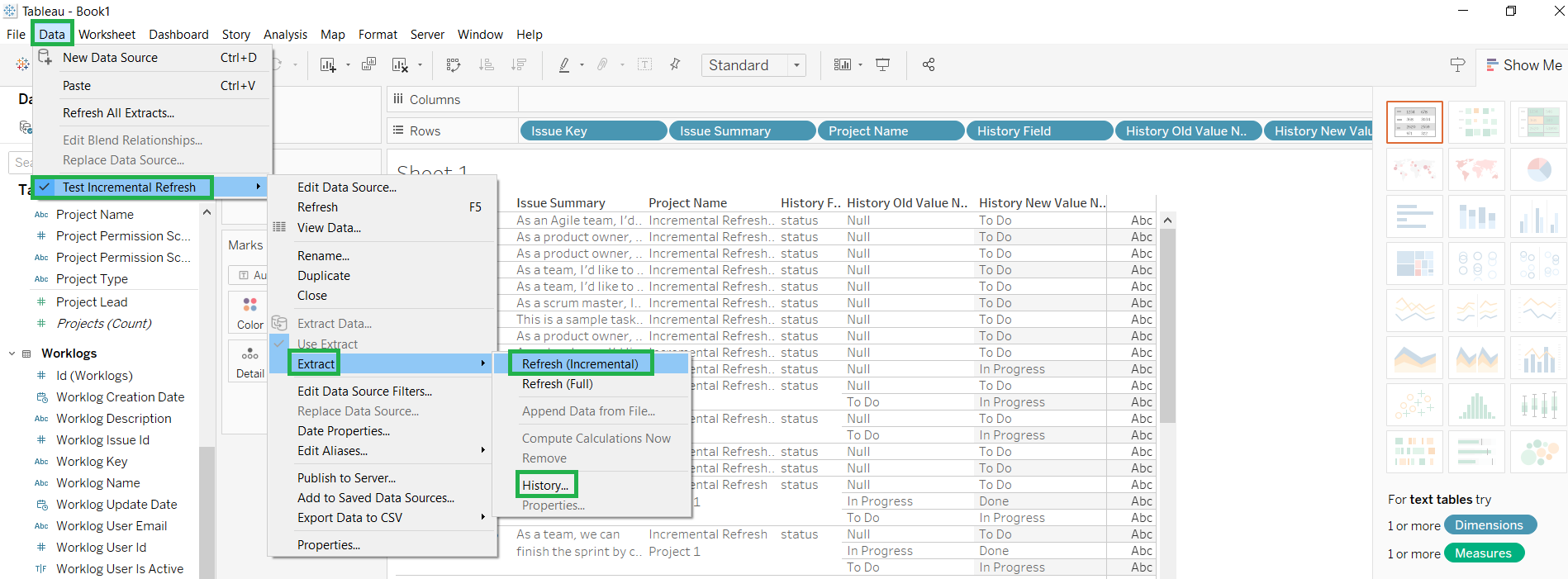Screen dimensions: 1568x579
Task: Toggle the Use Extract option
Action: [327, 344]
